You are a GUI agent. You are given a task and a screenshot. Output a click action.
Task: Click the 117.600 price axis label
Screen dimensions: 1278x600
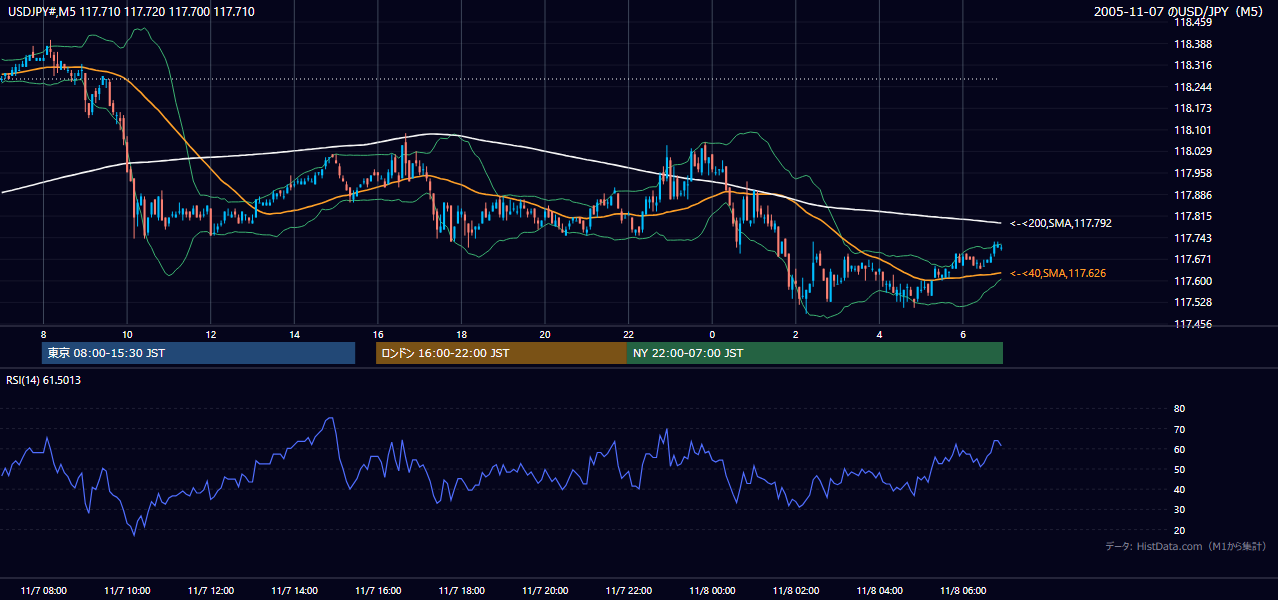click(x=1192, y=281)
